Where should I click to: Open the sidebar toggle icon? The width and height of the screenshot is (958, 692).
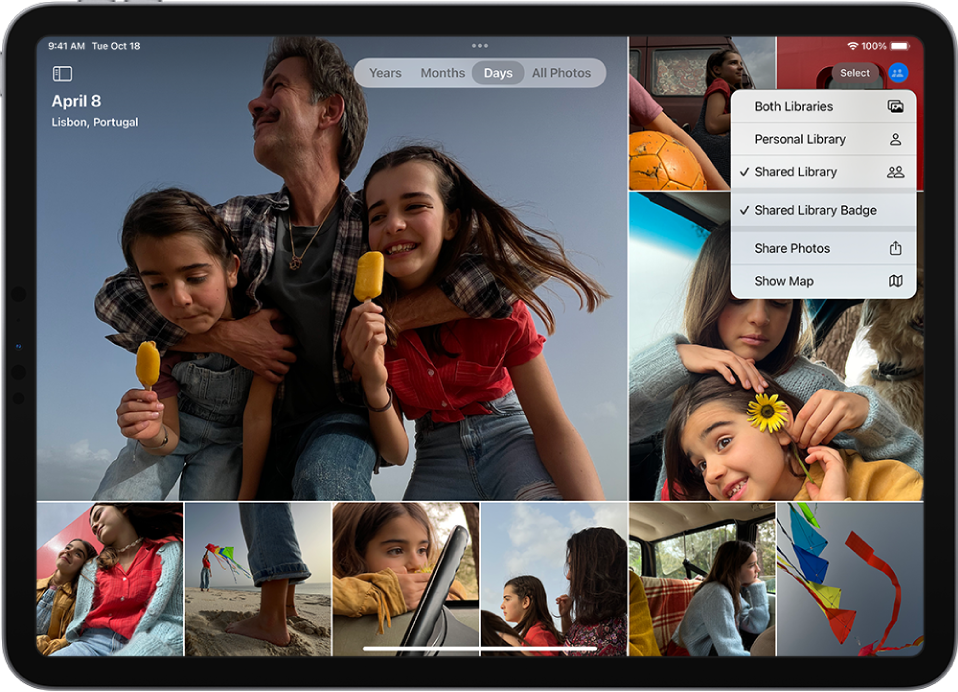(x=62, y=74)
